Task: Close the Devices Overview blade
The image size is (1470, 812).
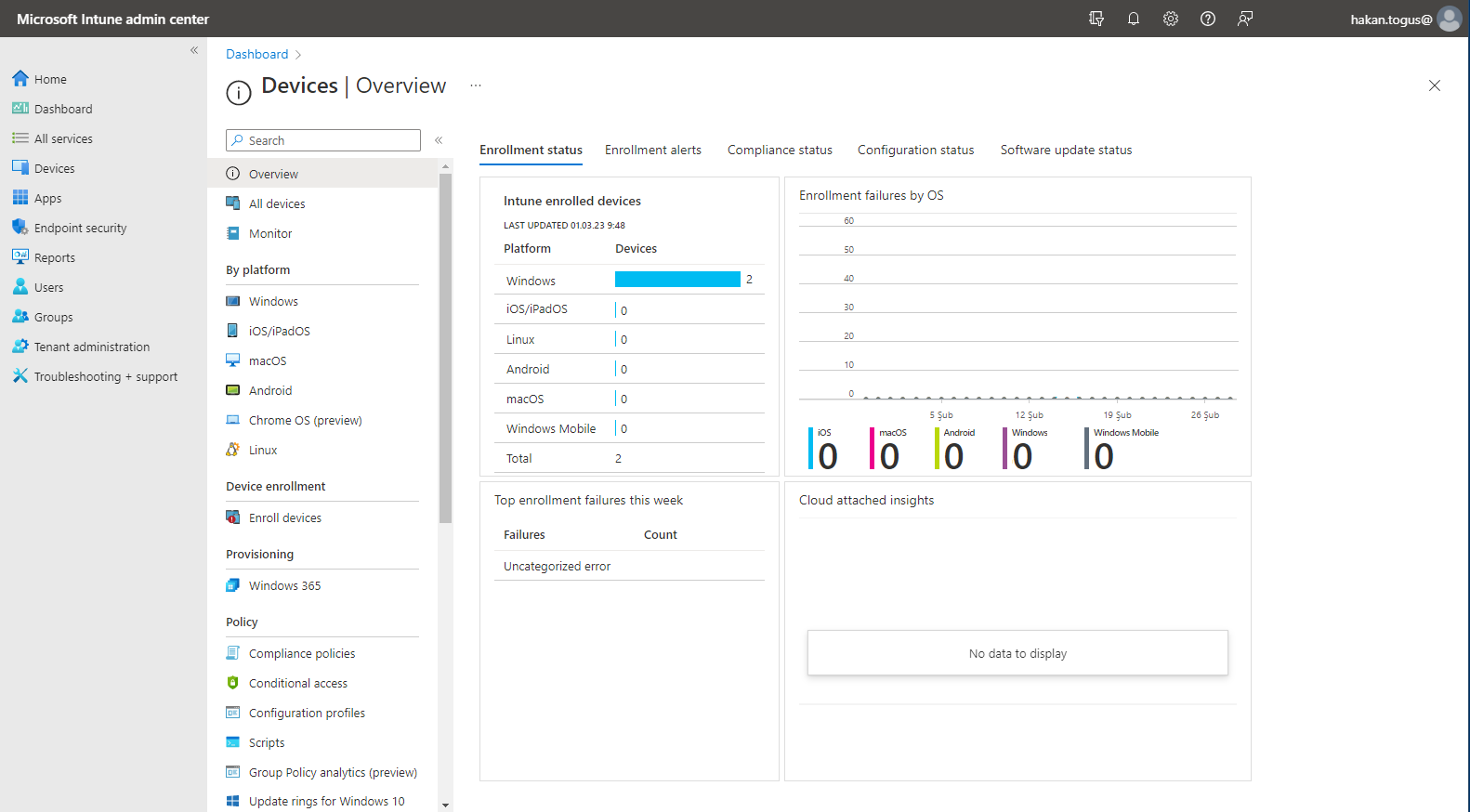Action: click(1435, 85)
